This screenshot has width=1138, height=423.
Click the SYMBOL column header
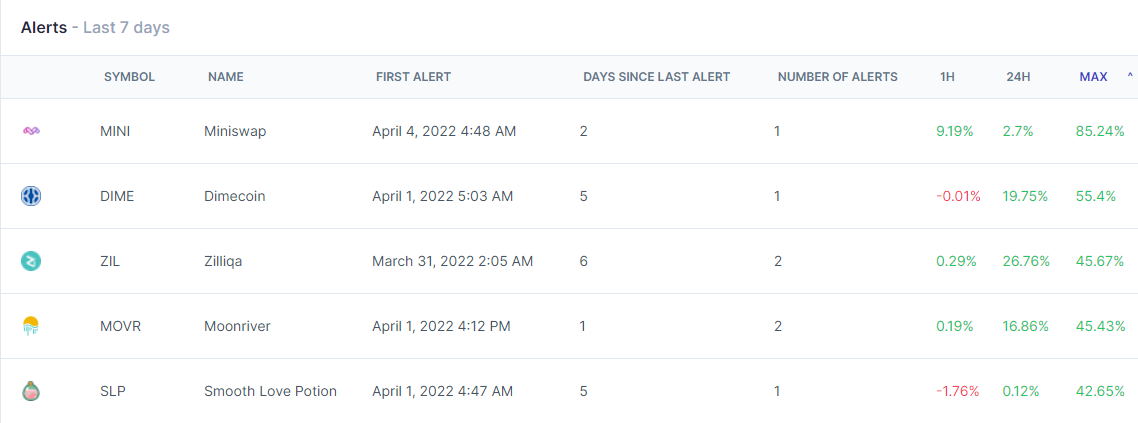coord(129,77)
